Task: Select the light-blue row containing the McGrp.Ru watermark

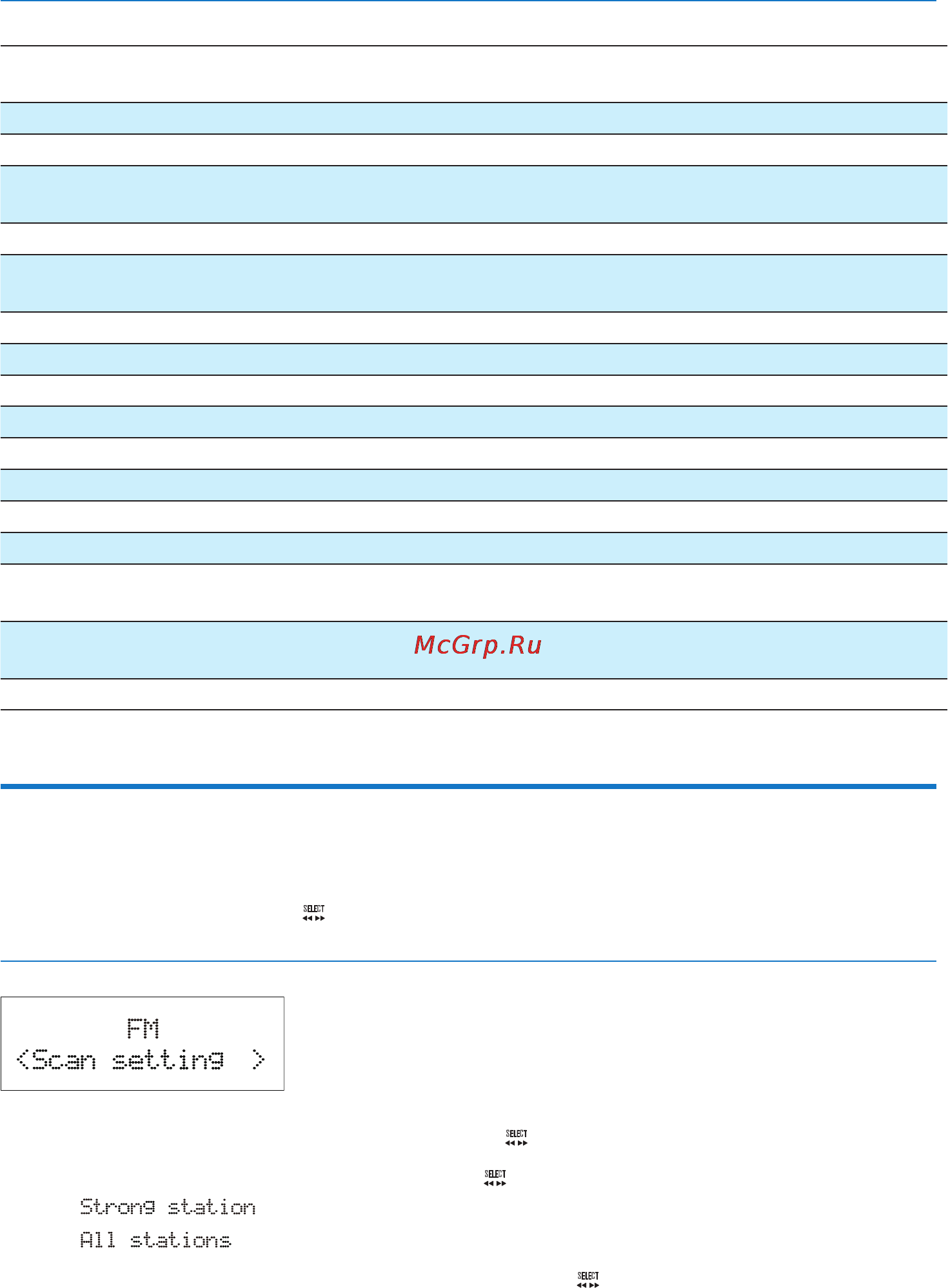Action: (474, 650)
